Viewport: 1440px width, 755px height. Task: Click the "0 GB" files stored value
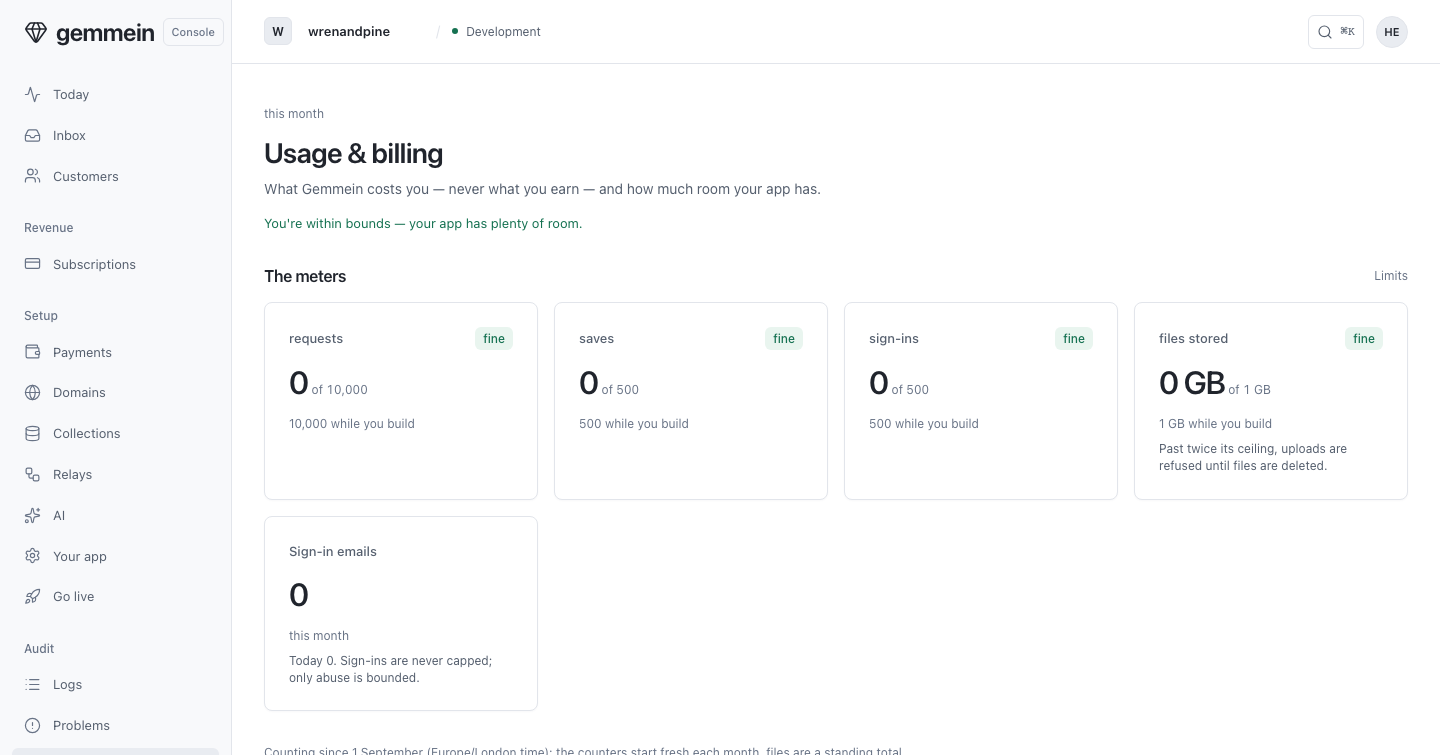click(1192, 383)
